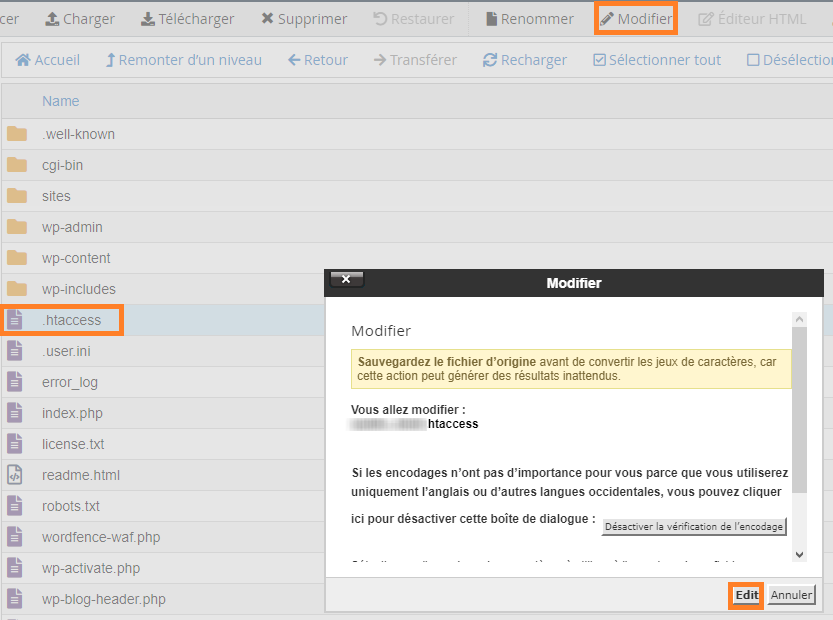The image size is (833, 620).
Task: Click the dialog vertical scrollbar thumb
Action: point(799,410)
